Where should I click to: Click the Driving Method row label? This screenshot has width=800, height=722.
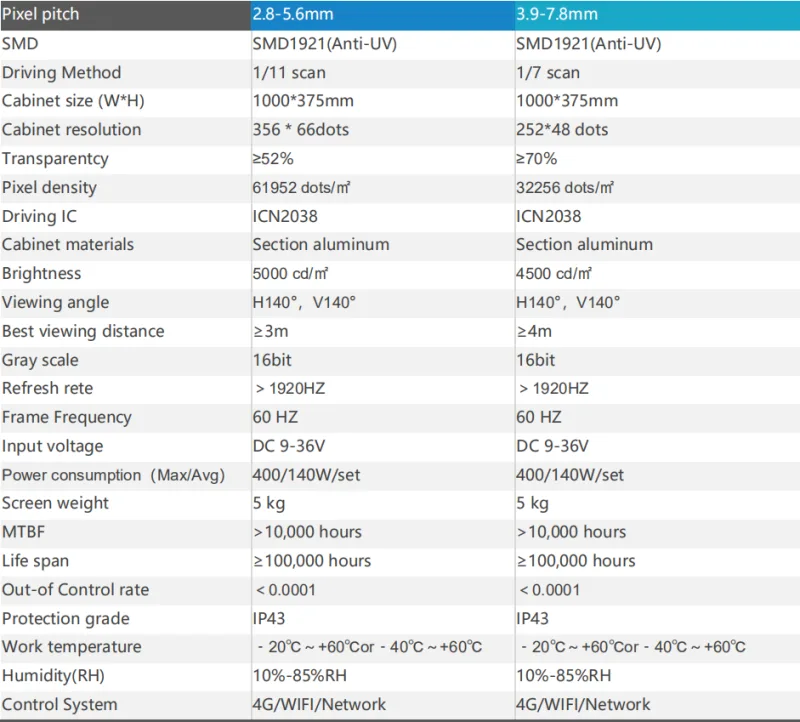(61, 72)
